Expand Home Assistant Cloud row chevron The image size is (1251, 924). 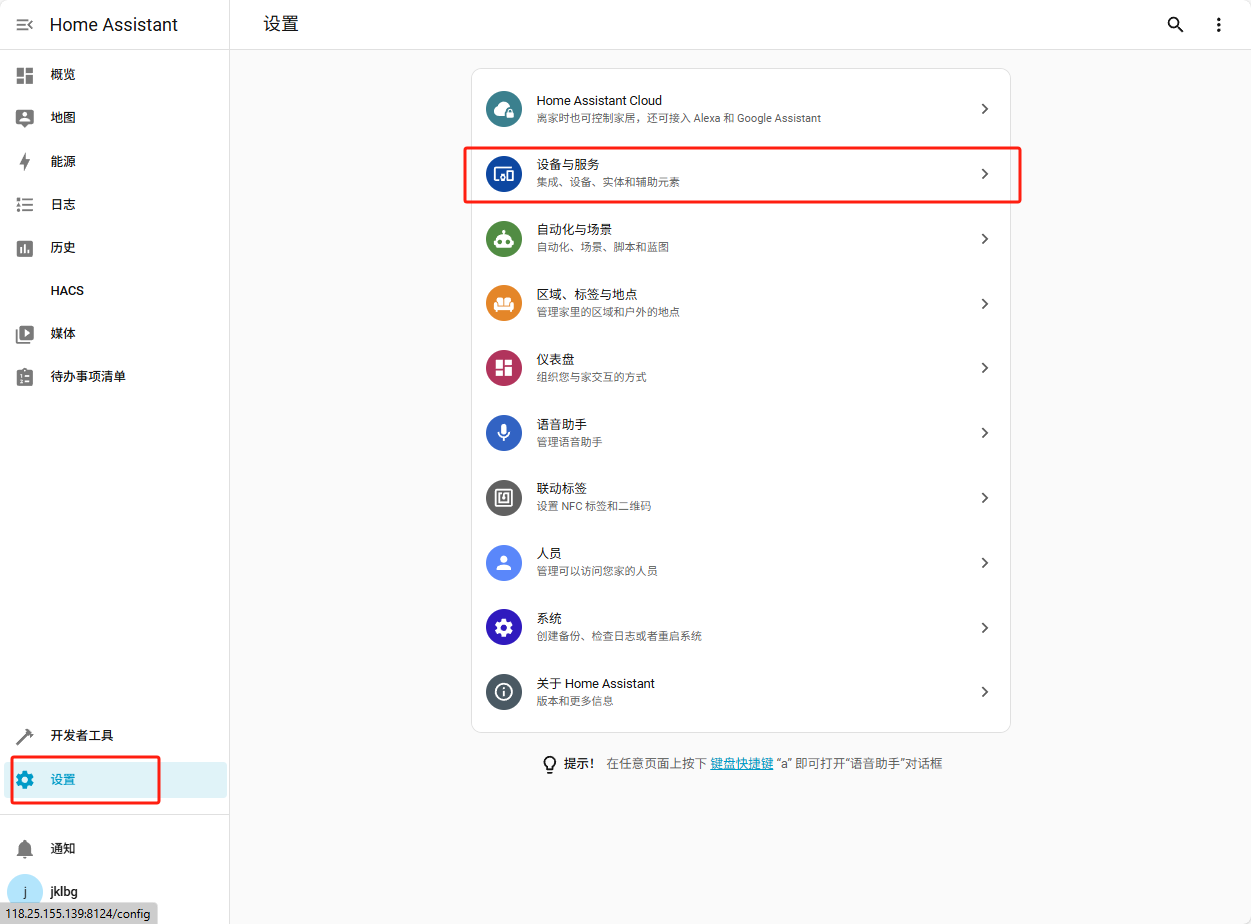(x=985, y=109)
